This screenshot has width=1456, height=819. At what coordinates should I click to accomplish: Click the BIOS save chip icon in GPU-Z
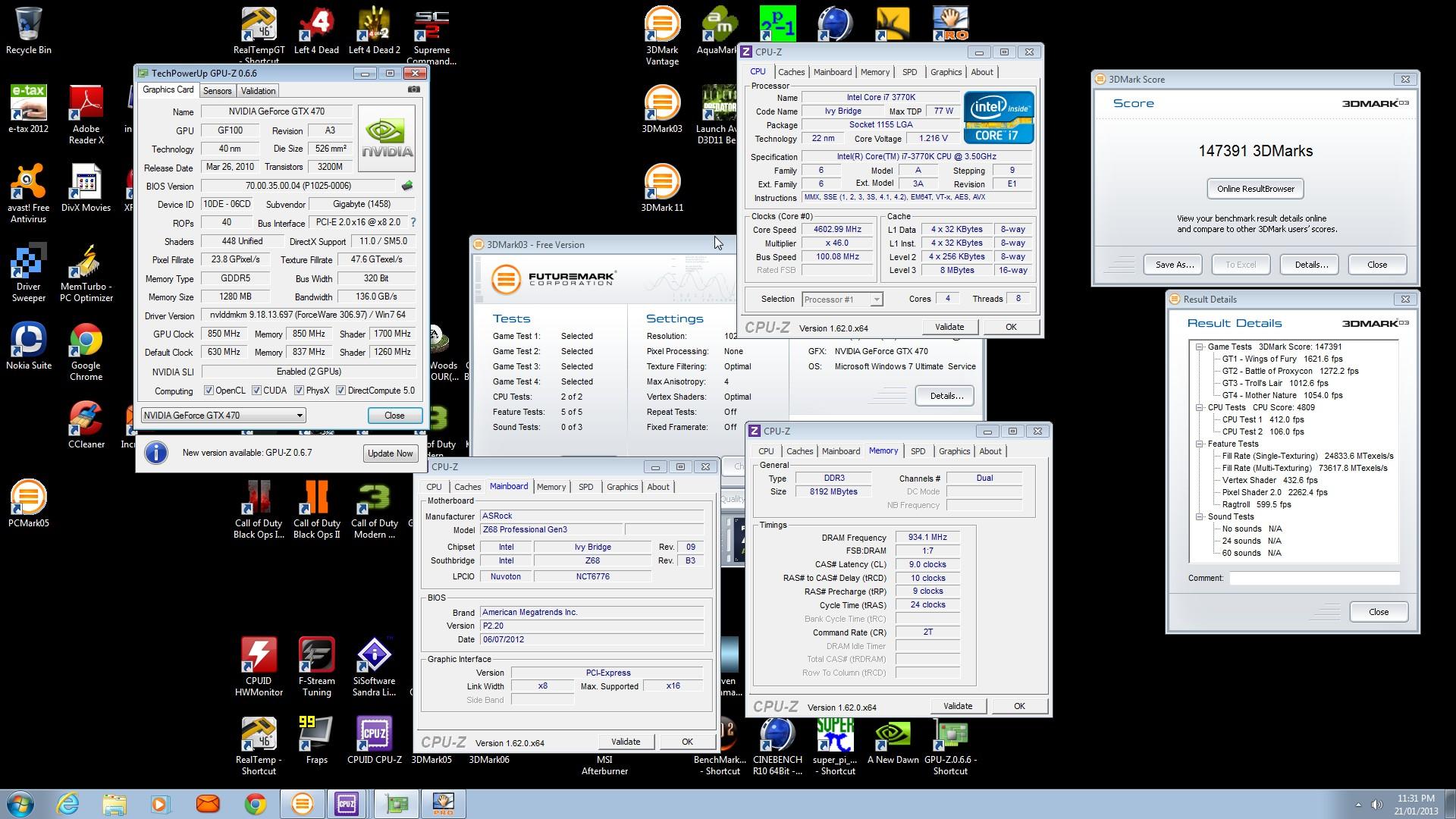point(407,186)
